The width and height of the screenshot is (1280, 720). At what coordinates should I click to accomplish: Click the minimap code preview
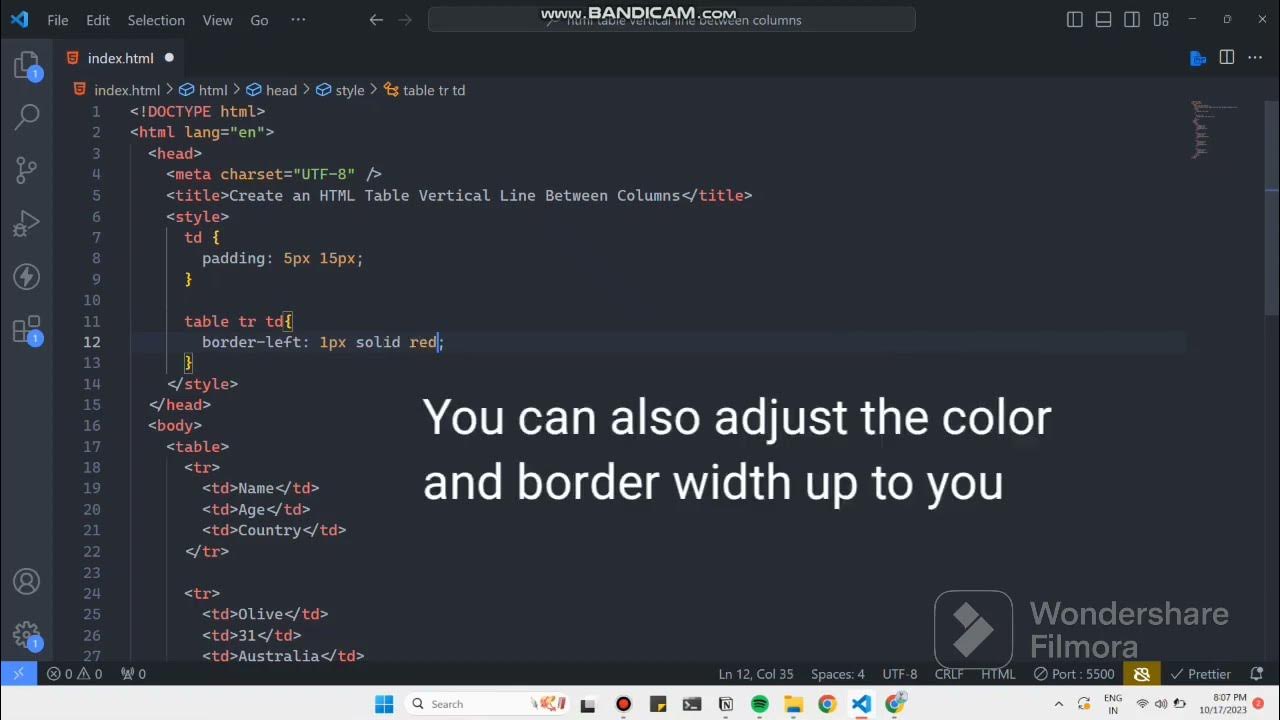tap(1214, 130)
